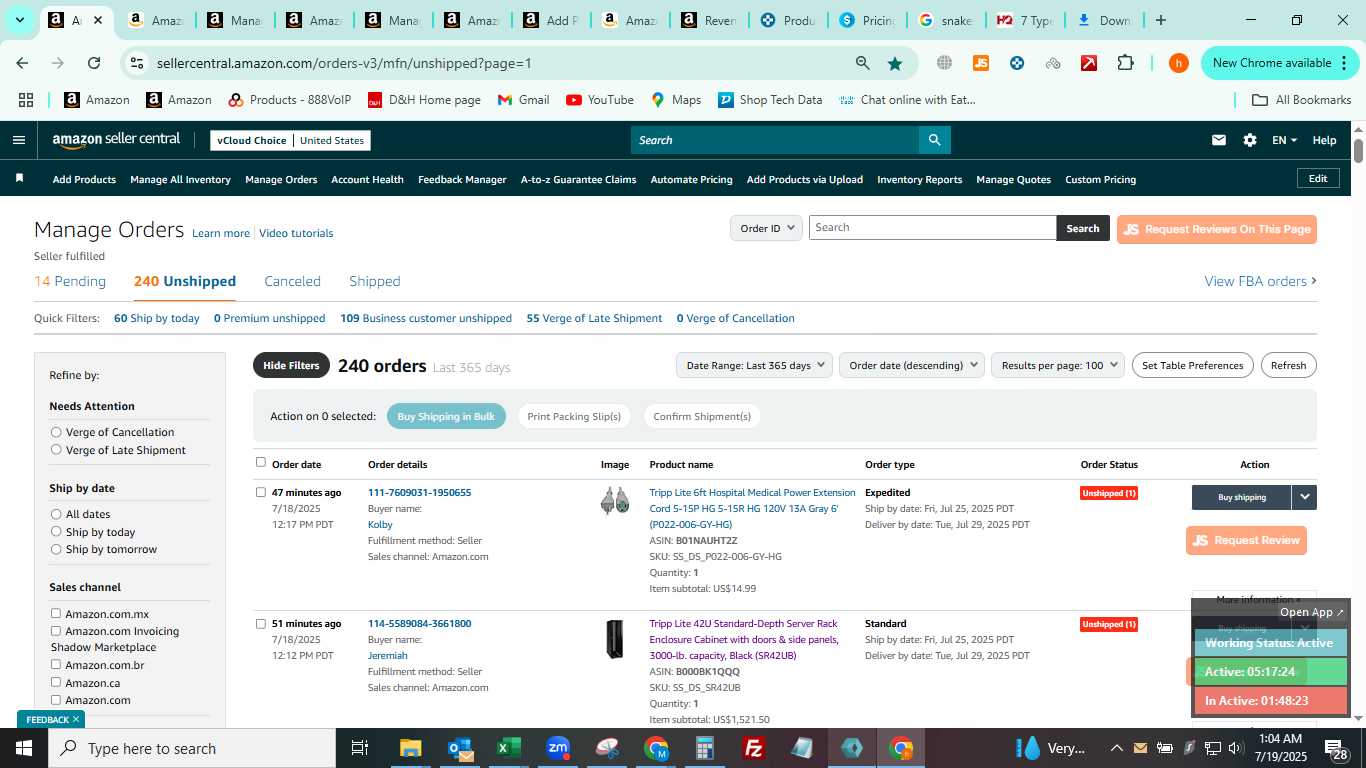This screenshot has height=768, width=1366.
Task: Check the Amazon.com.mx sales channel box
Action: pos(56,613)
